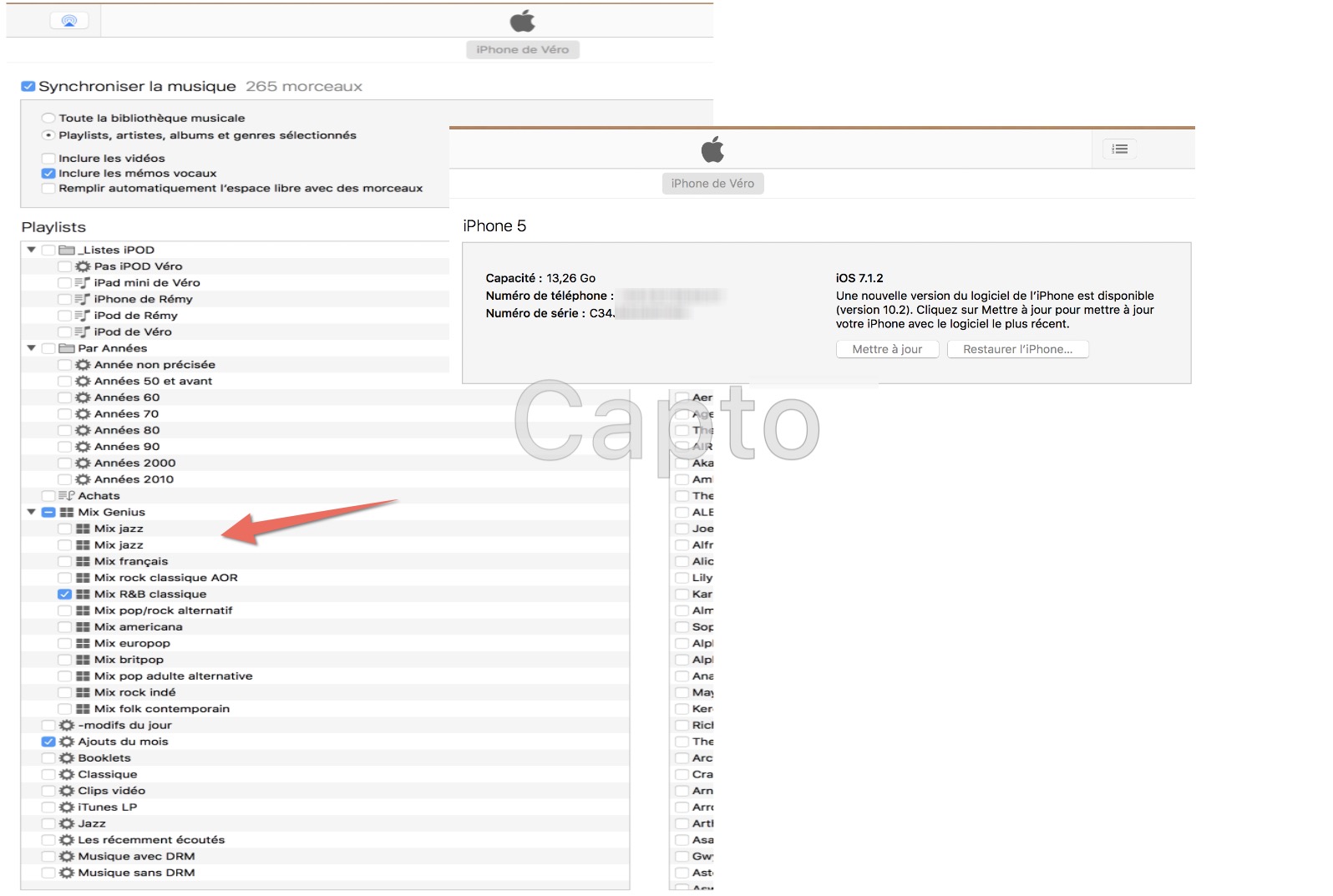Screen dimensions: 1333x896
Task: Toggle the Mix Genius group checkbox
Action: 48,512
